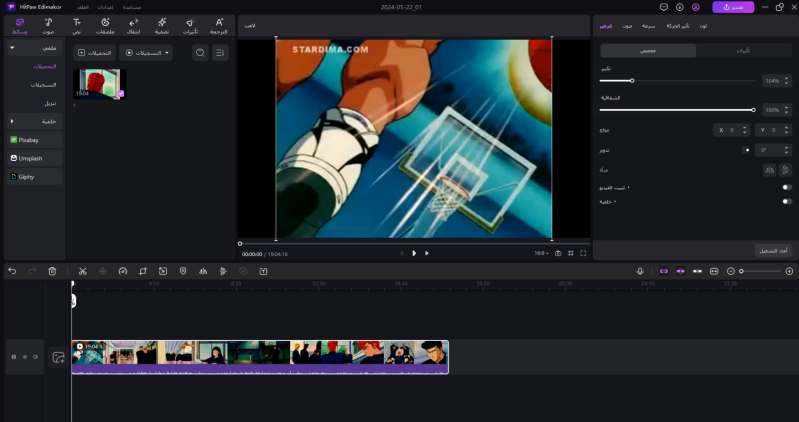Open the Media (وسائط) panel
The height and width of the screenshot is (422, 799).
19,26
